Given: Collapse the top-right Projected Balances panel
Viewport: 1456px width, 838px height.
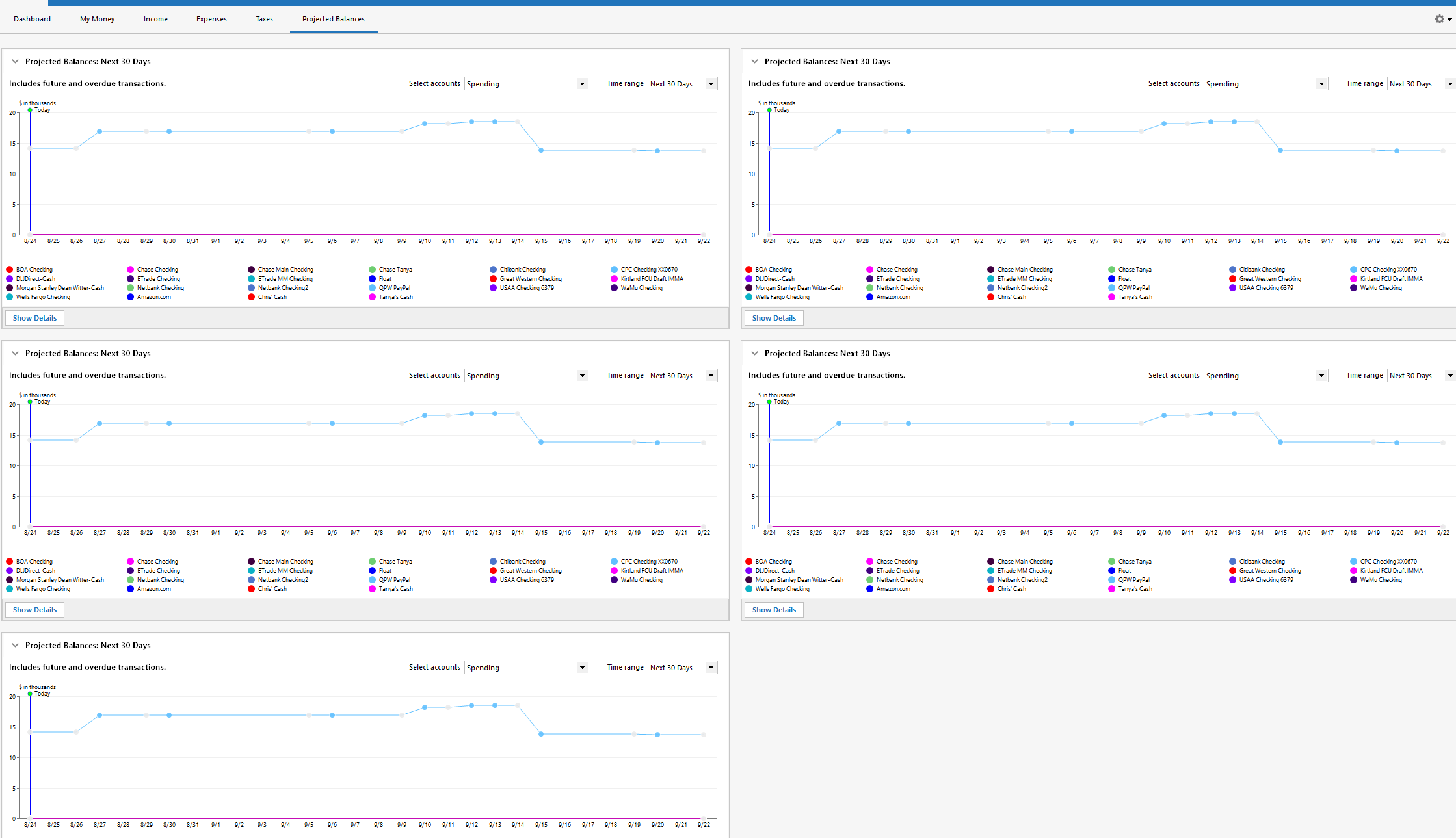Looking at the screenshot, I should pyautogui.click(x=754, y=62).
